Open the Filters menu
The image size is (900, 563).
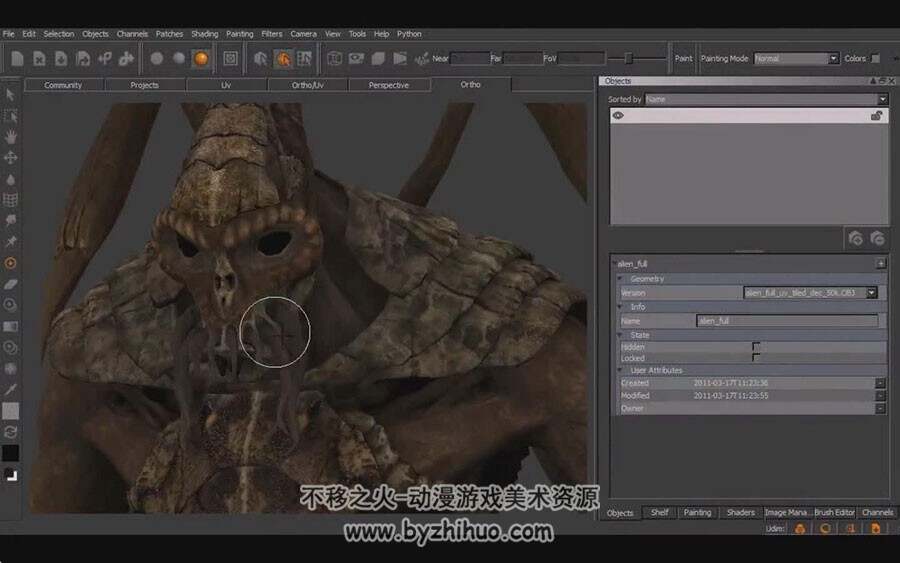271,34
